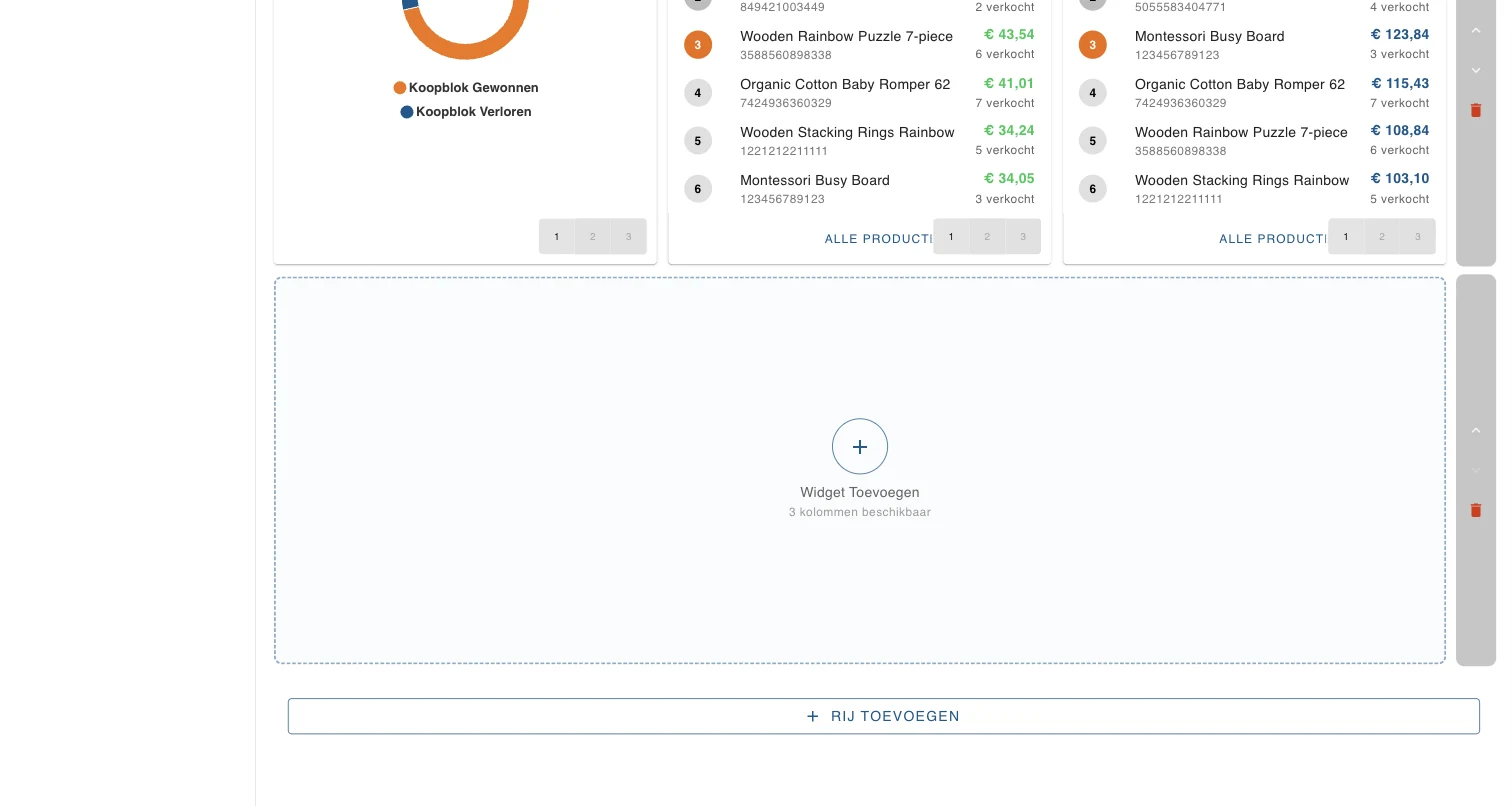Add a new row with Rij Toevoegen

click(884, 716)
